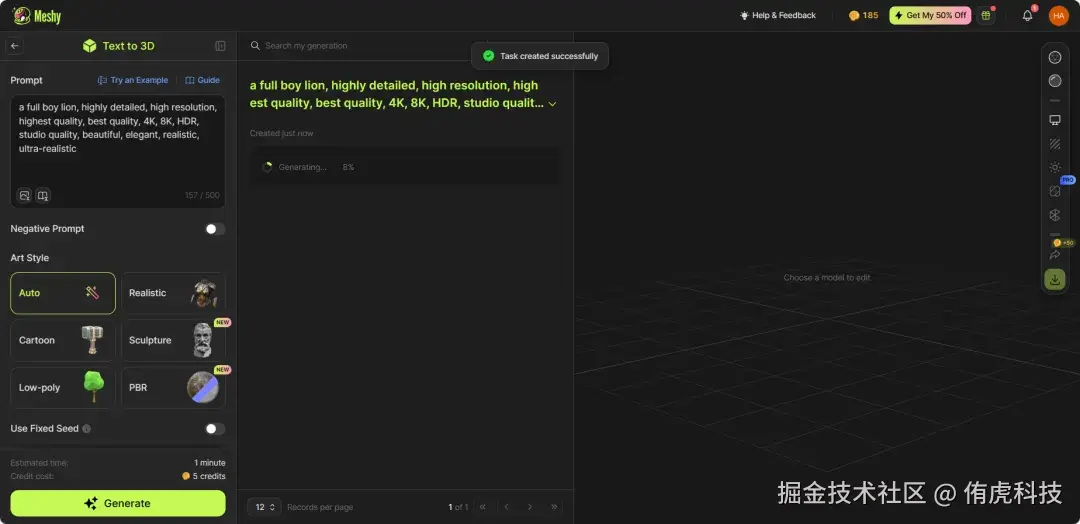The height and width of the screenshot is (524, 1080).
Task: Select the Cartoon art style
Action: point(63,340)
